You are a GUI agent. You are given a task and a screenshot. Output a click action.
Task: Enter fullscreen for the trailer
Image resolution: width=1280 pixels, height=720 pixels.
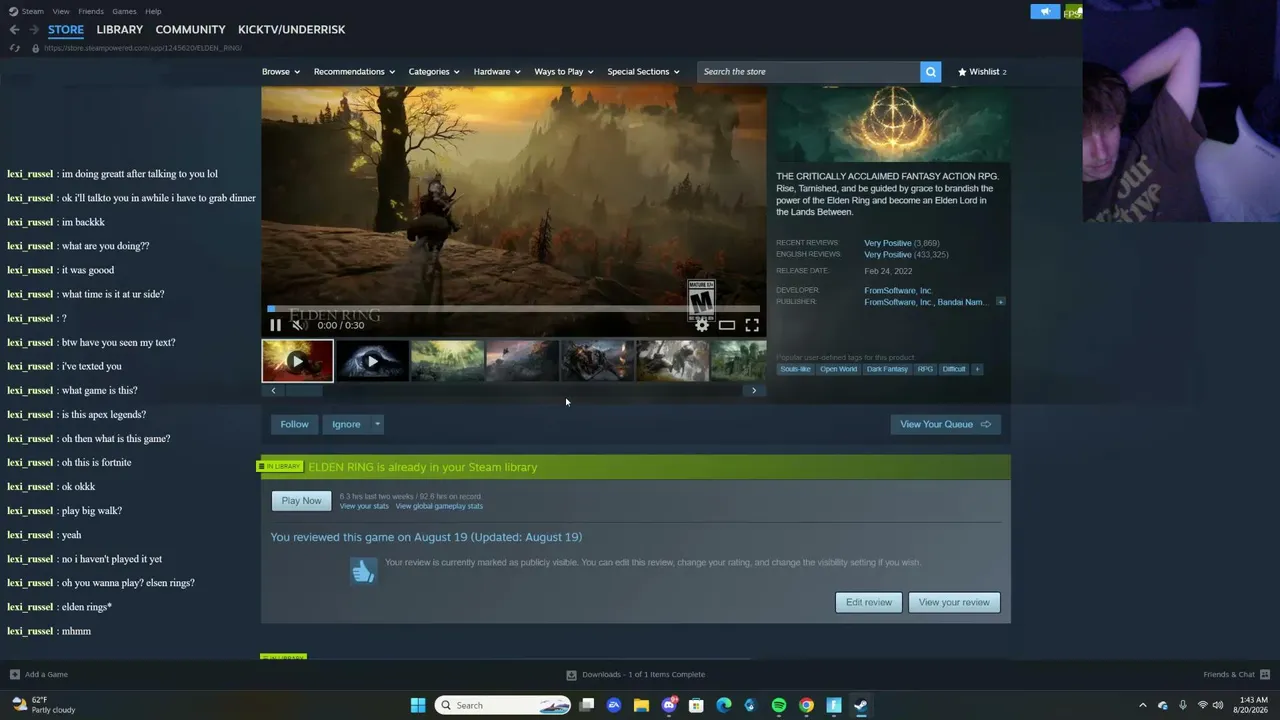coord(752,325)
